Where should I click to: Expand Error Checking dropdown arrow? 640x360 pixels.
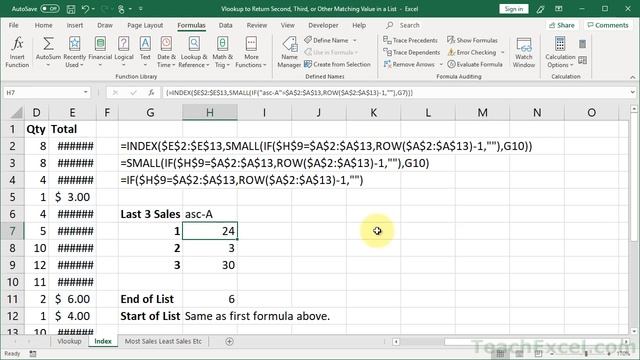[x=502, y=52]
